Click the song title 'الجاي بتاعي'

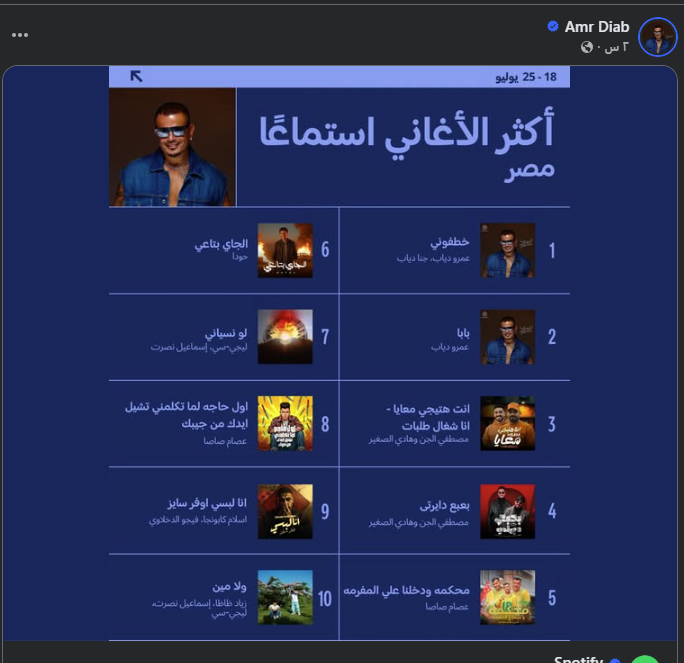point(221,245)
